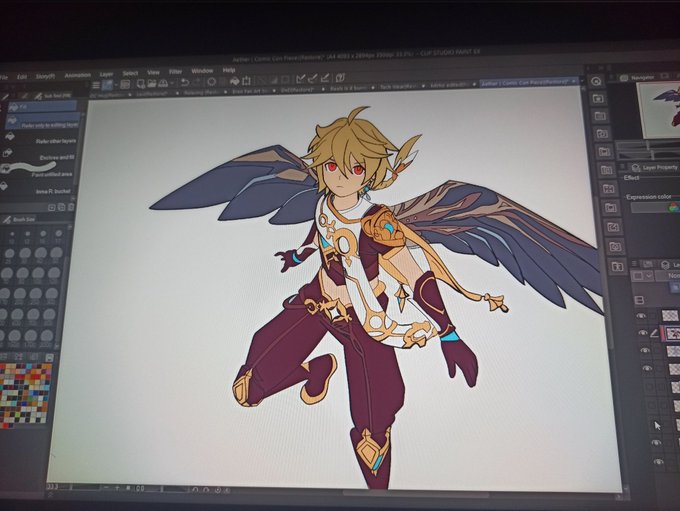Toggle the third snap (grid) icon
Viewport: 680px width, 511px height.
(x=325, y=78)
